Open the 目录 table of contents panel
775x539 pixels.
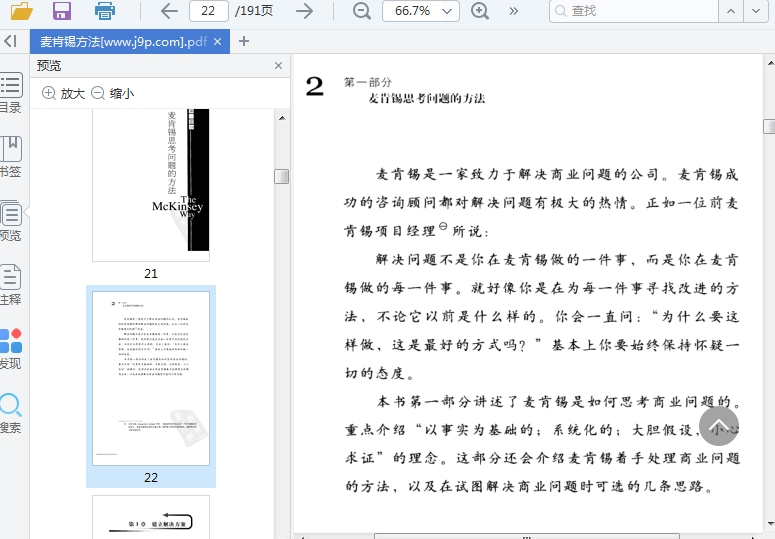[10, 92]
